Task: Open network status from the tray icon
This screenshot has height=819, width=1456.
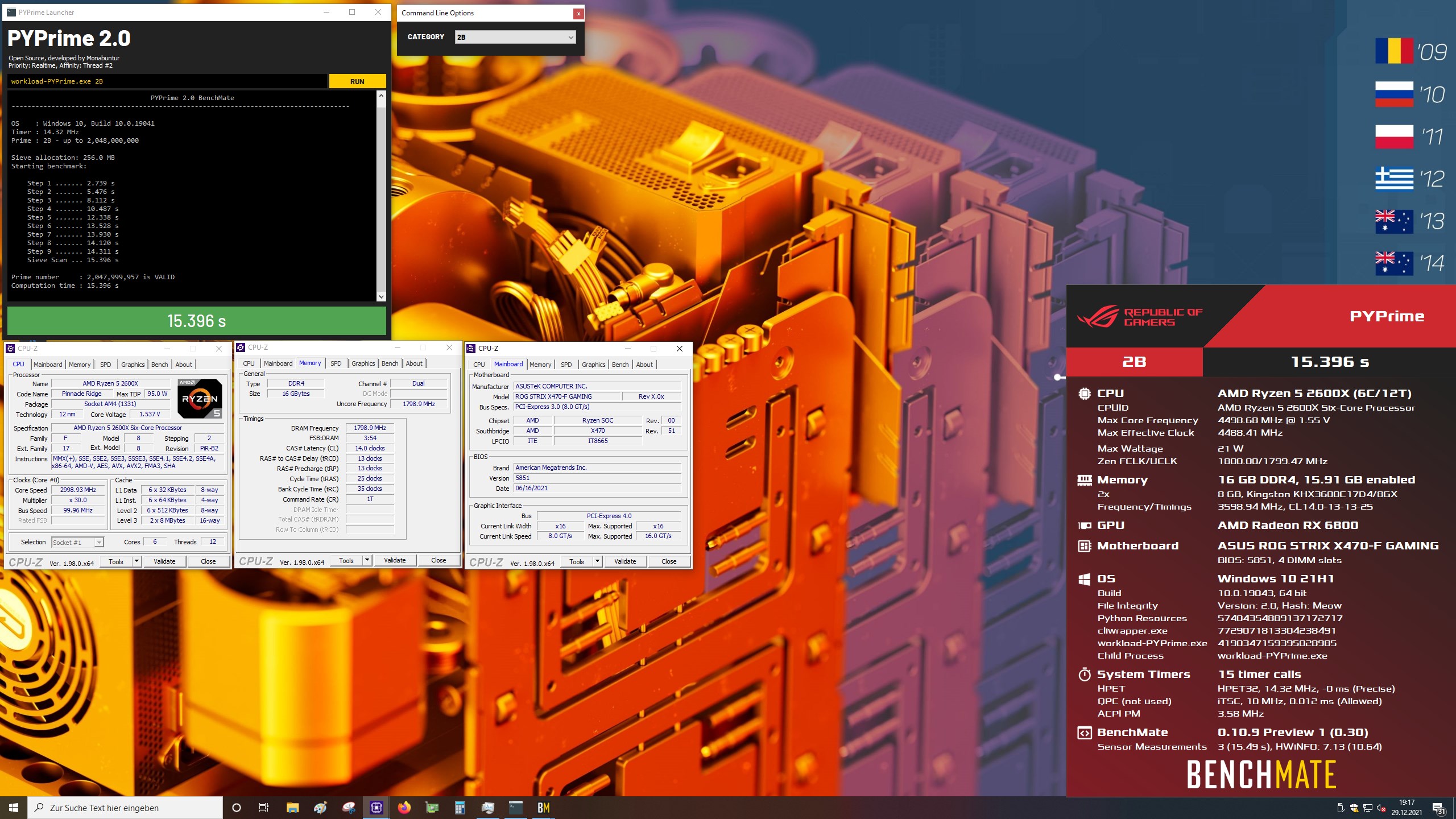Action: [1367, 808]
